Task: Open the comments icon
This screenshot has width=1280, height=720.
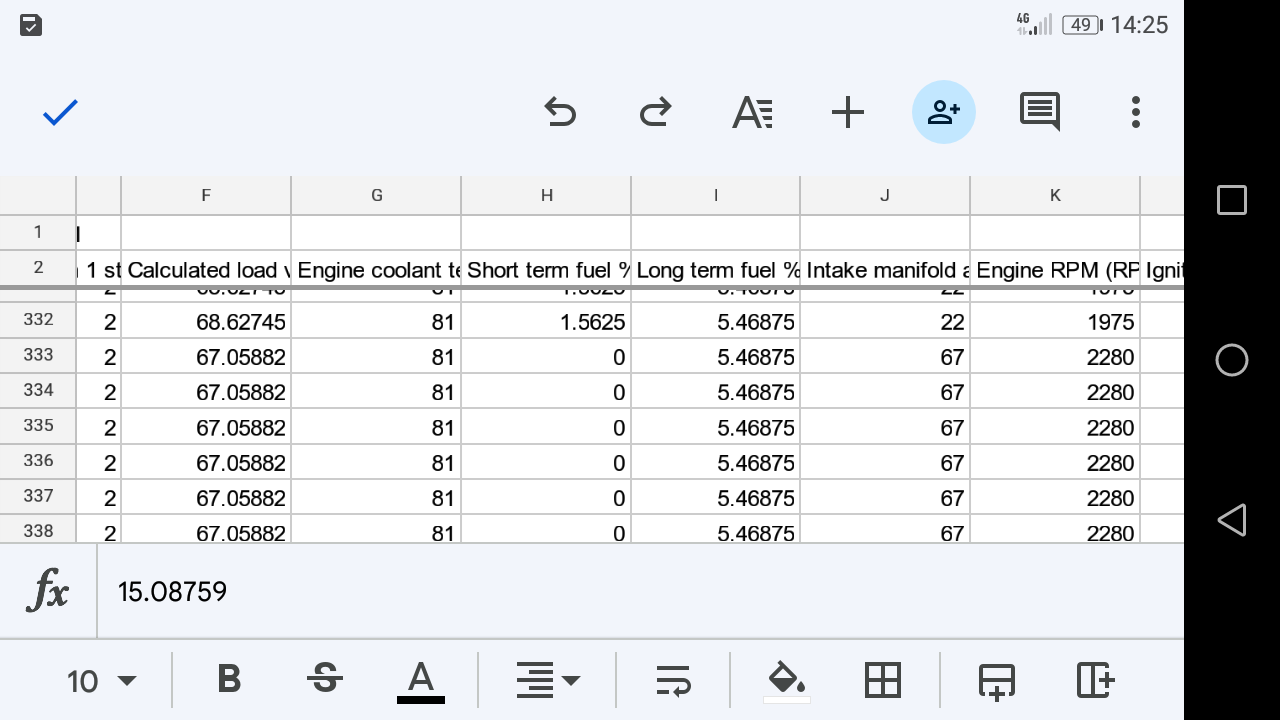Action: 1040,112
